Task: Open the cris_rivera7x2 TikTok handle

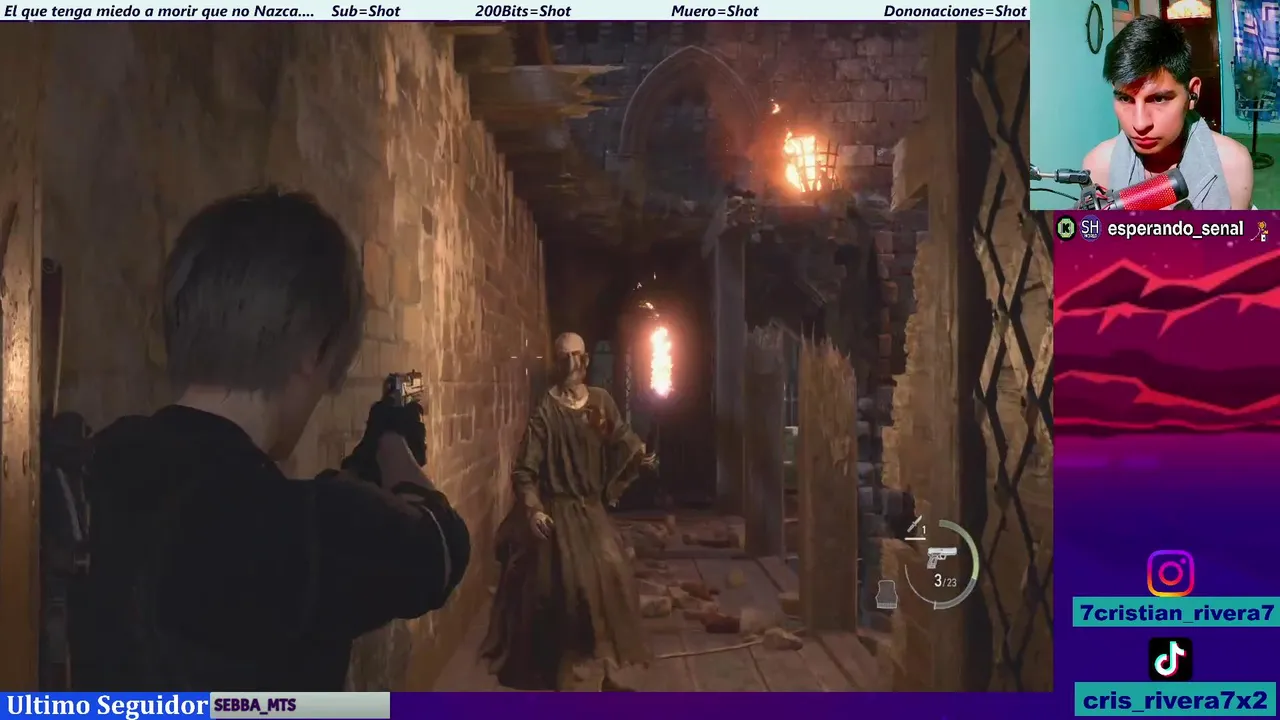Action: click(1176, 700)
